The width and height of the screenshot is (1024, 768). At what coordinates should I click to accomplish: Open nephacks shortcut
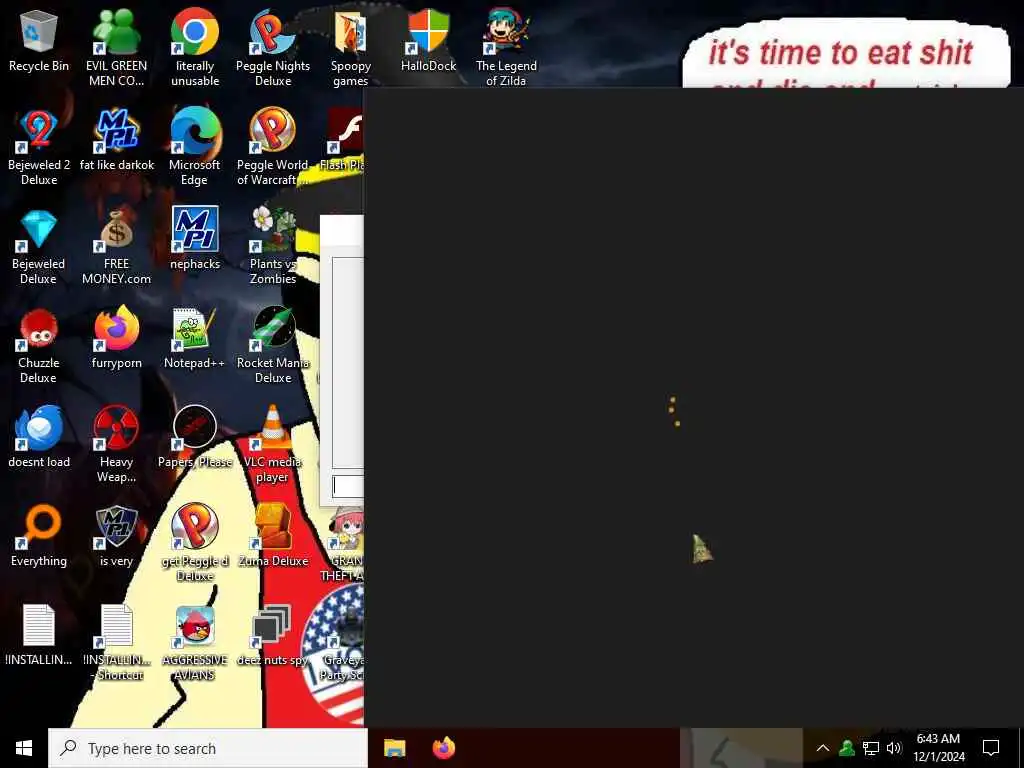point(195,238)
